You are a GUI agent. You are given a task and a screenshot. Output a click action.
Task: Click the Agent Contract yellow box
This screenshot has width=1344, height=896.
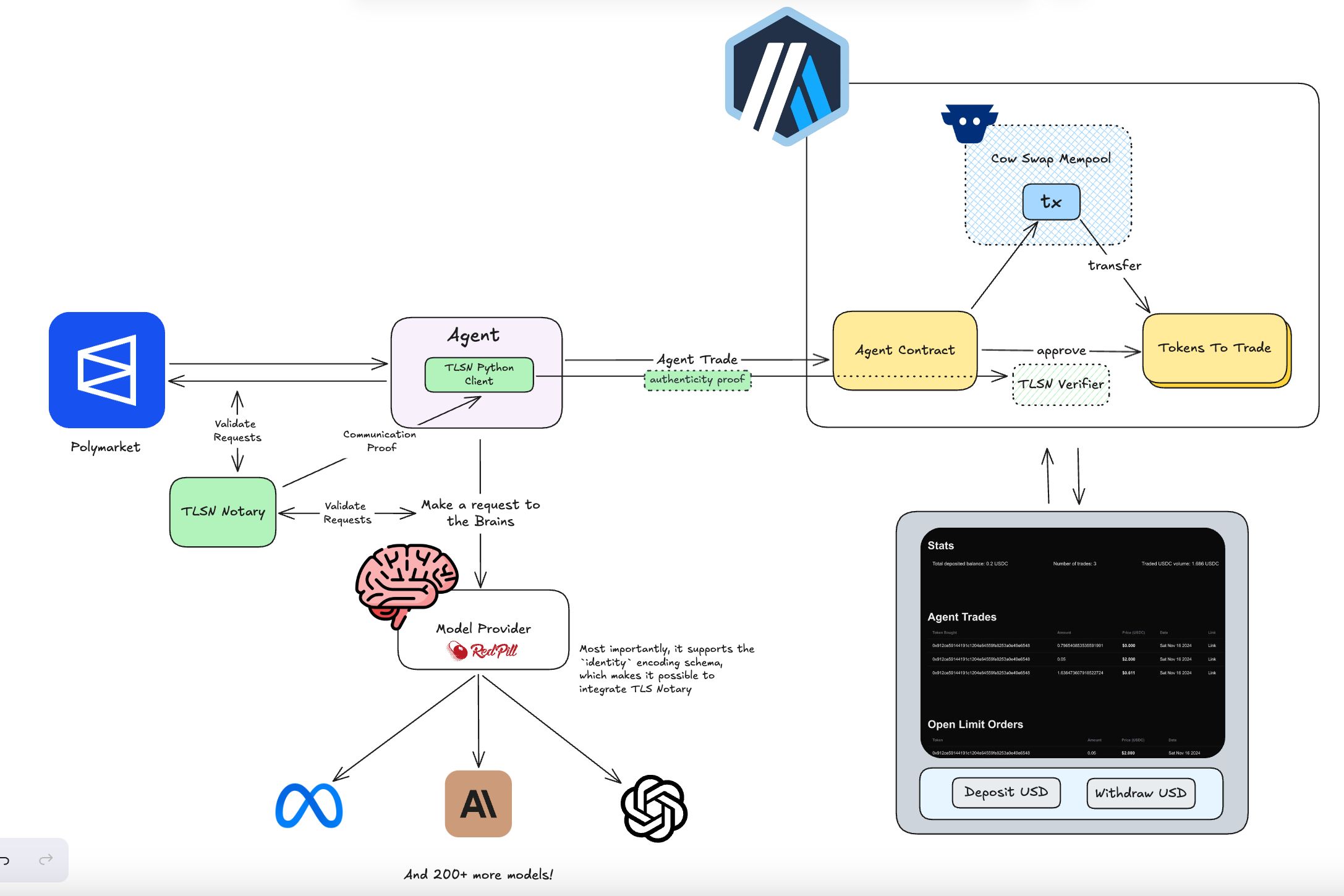click(905, 350)
